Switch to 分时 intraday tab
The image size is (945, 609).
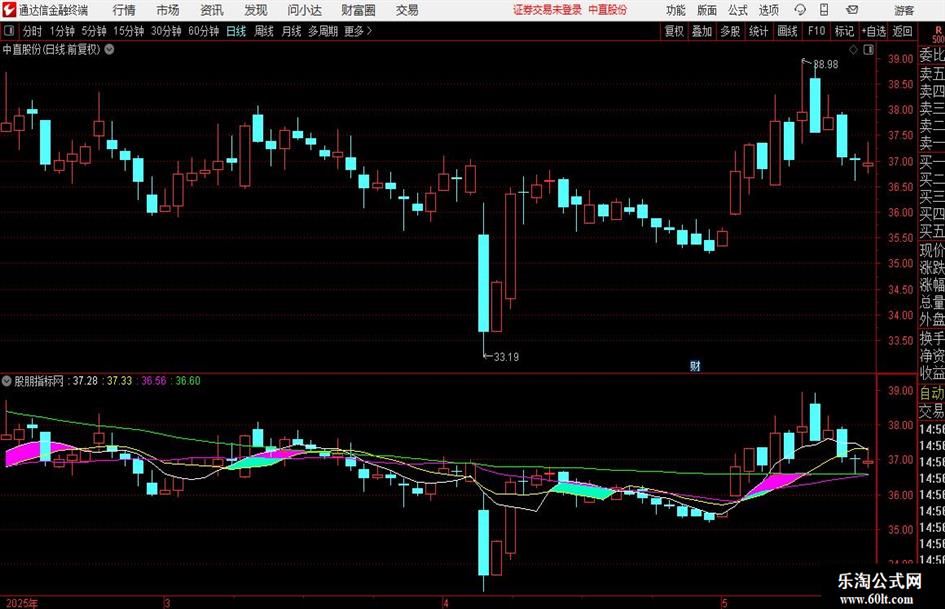point(33,31)
